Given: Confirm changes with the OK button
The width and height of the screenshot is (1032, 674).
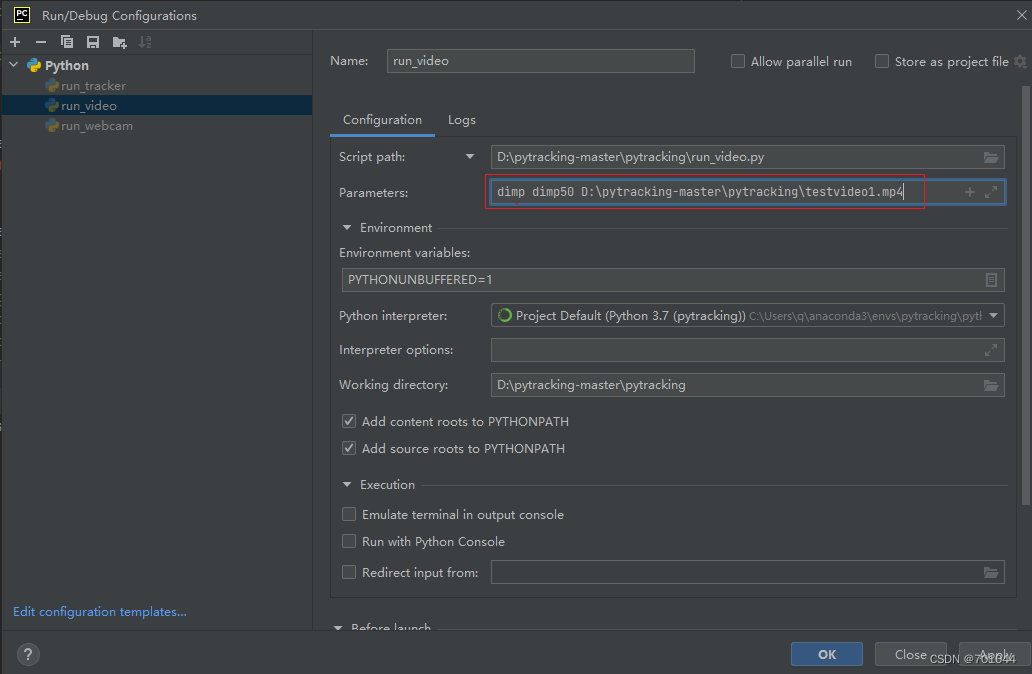Looking at the screenshot, I should click(x=826, y=653).
